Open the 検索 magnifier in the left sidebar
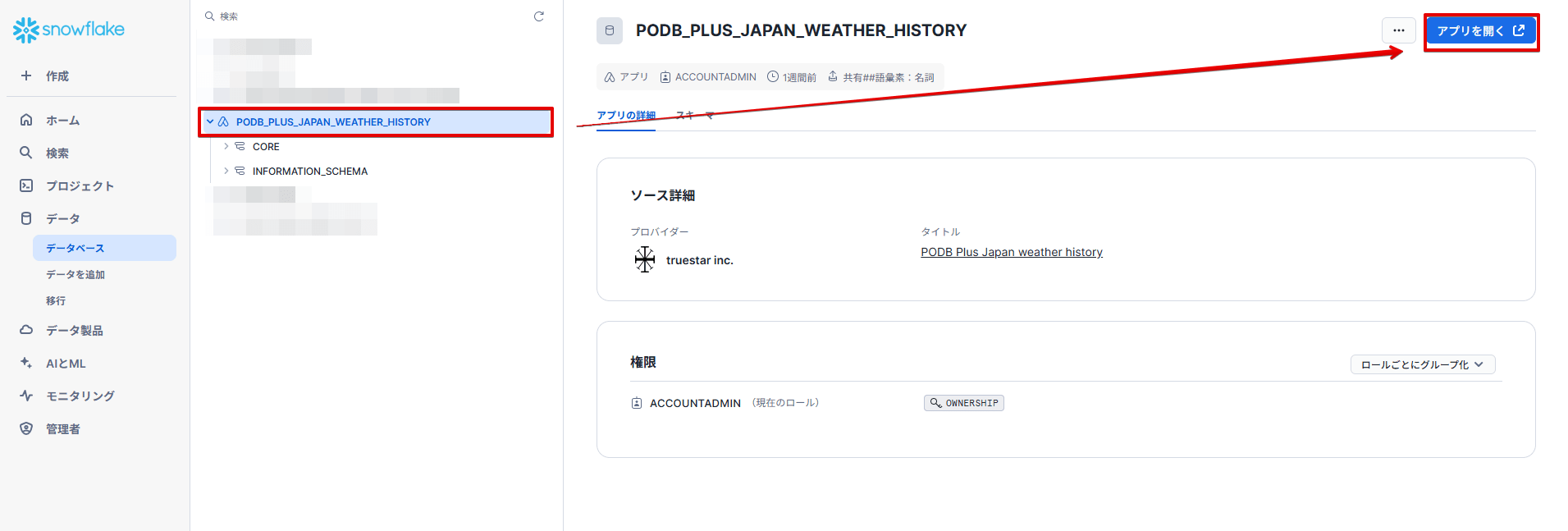 [26, 153]
